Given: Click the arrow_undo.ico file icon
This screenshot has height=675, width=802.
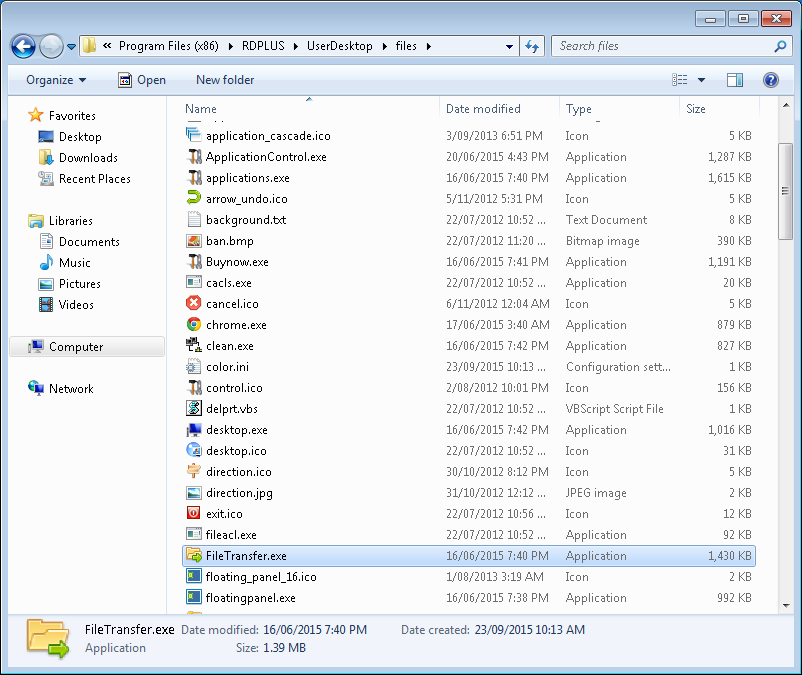Looking at the screenshot, I should coord(194,199).
